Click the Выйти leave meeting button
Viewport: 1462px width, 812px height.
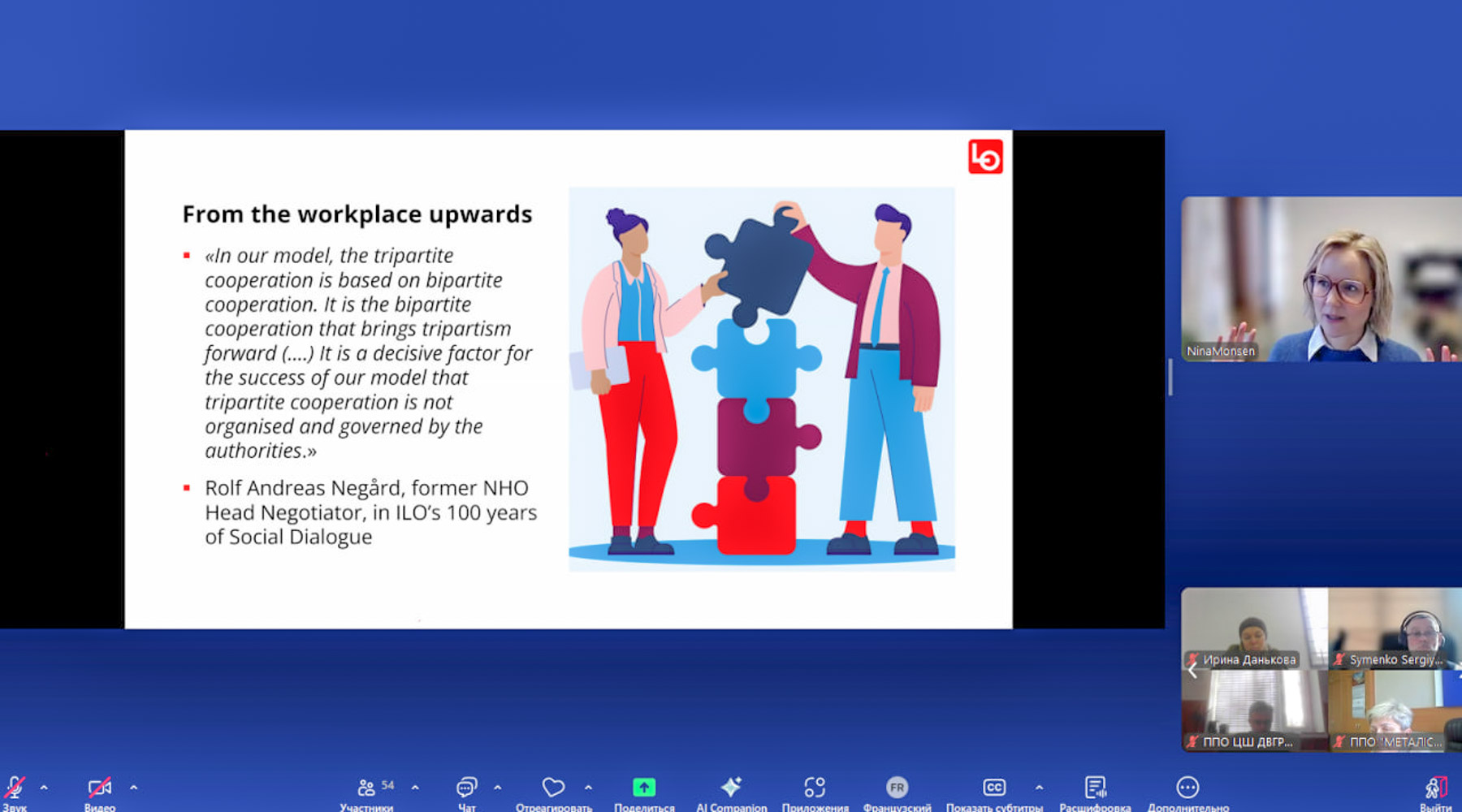[x=1435, y=788]
